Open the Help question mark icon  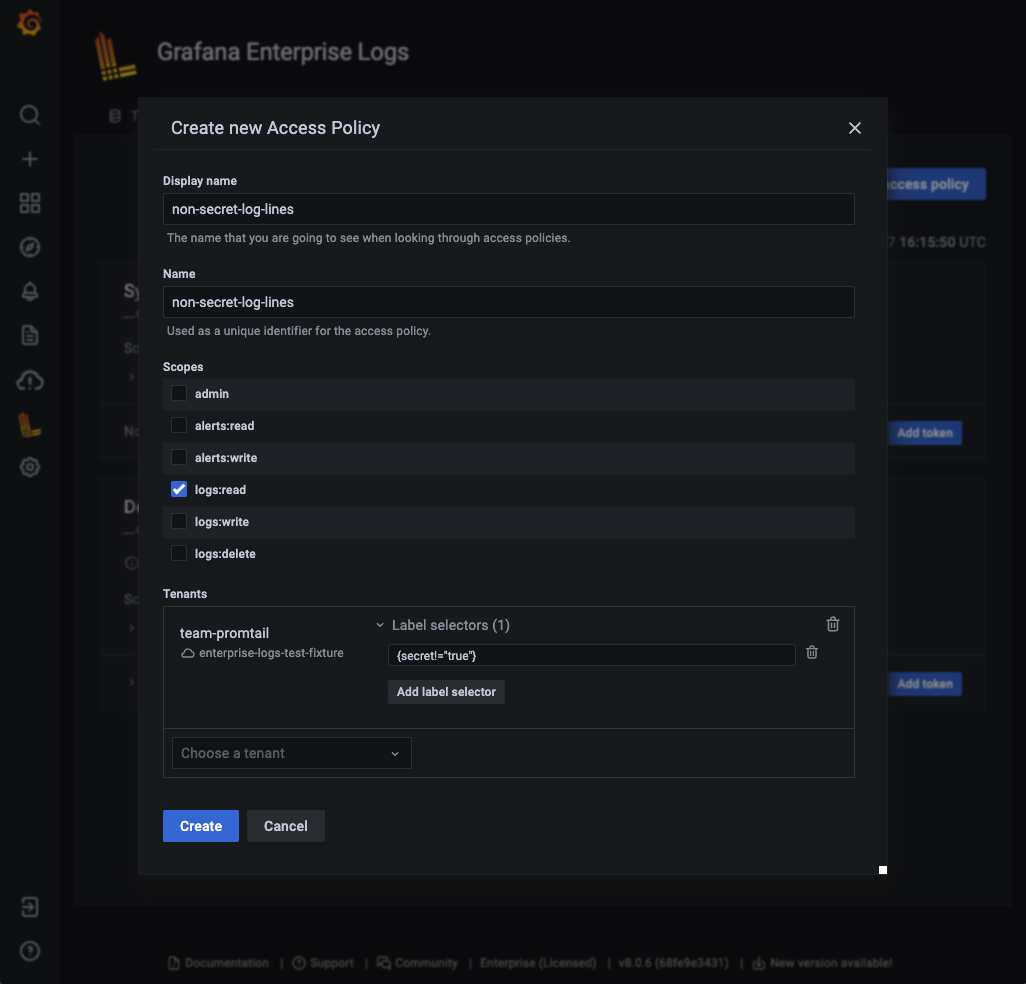pyautogui.click(x=29, y=950)
